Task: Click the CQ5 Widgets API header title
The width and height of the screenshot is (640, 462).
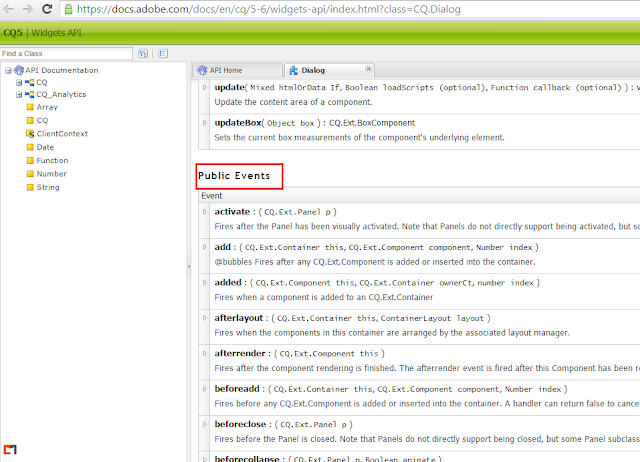Action: coord(42,33)
